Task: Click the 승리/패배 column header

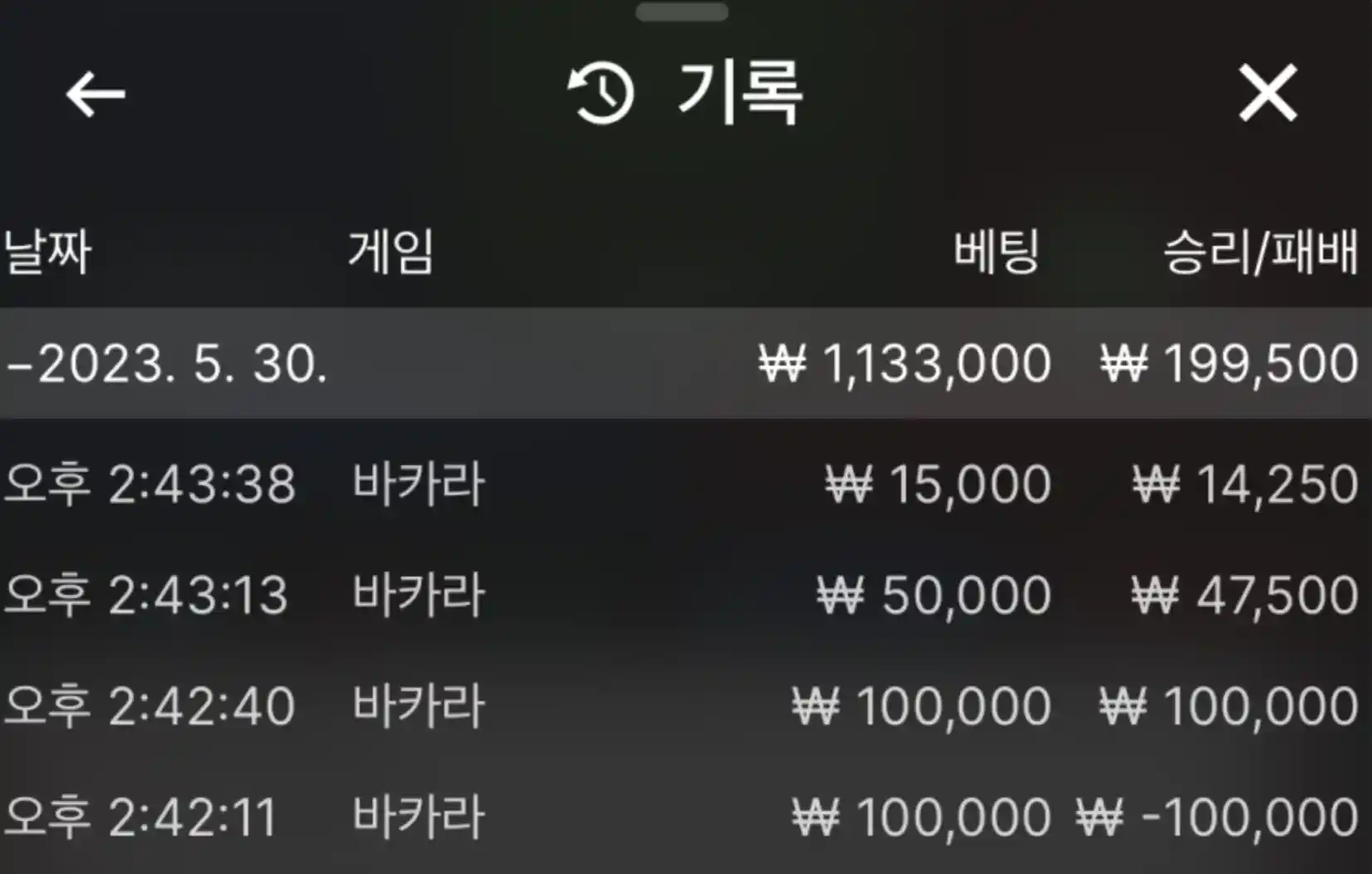Action: click(1260, 252)
